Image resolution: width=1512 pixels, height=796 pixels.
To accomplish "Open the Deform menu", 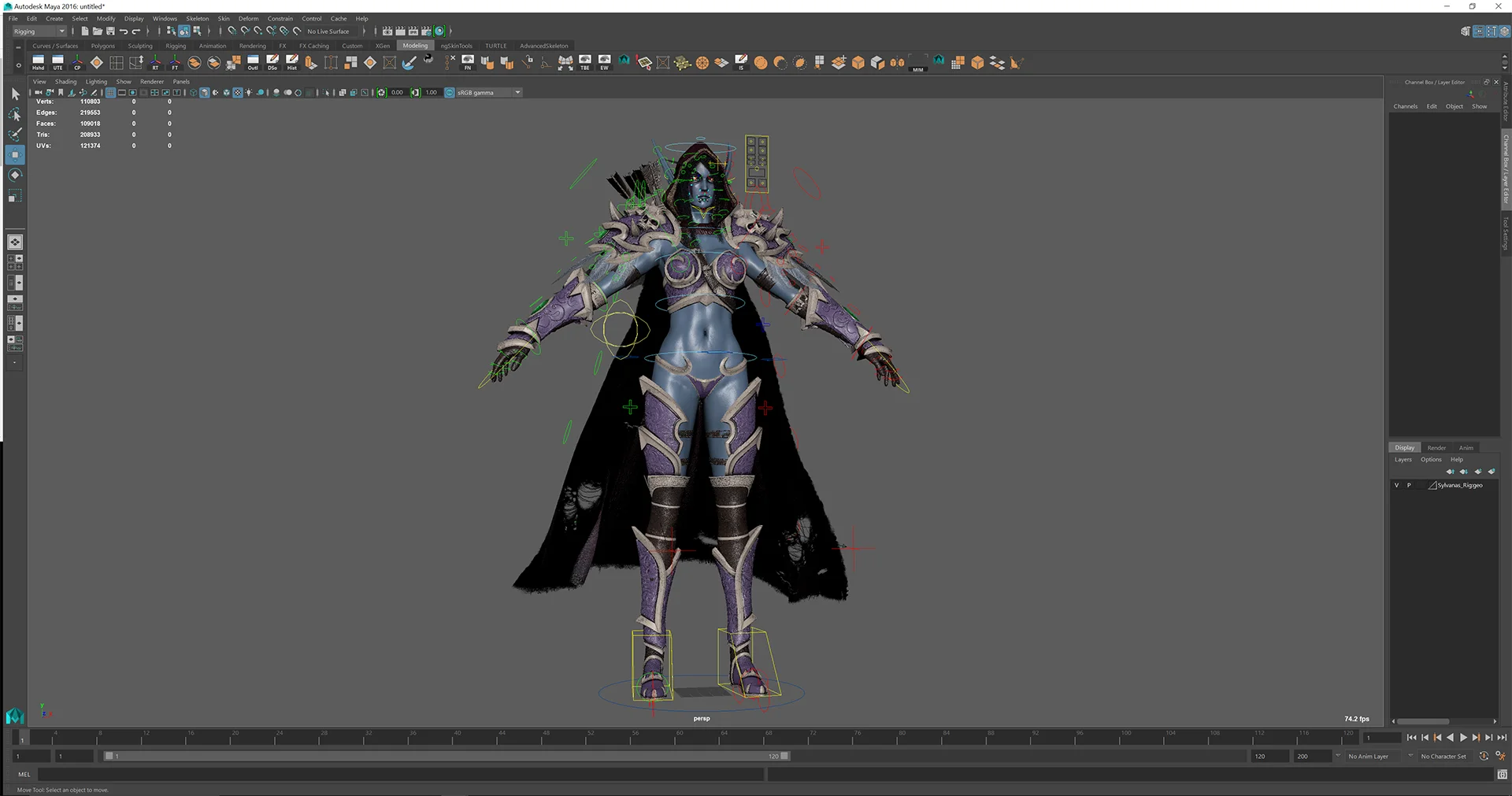I will pos(249,18).
